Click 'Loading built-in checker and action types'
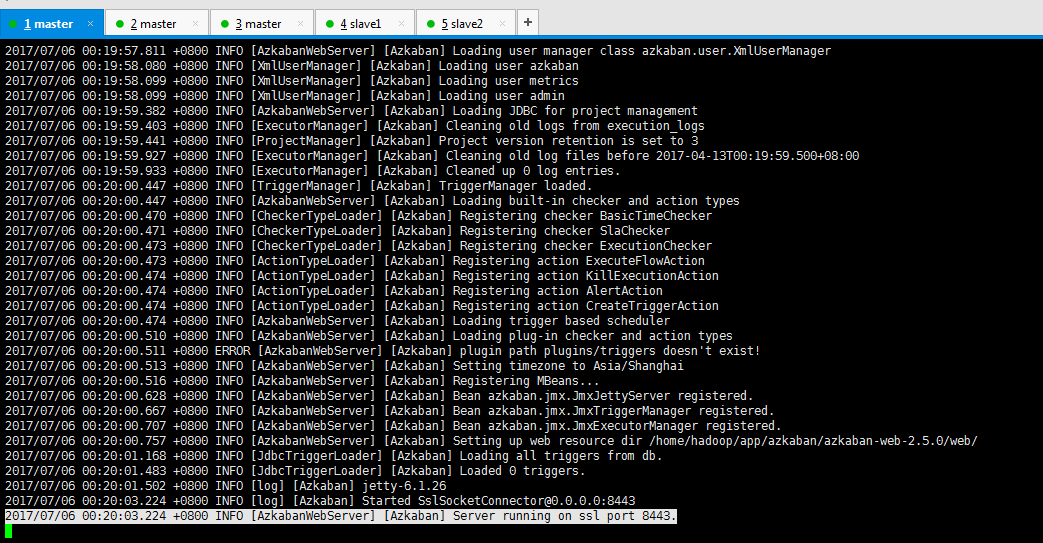This screenshot has height=543, width=1043. point(596,200)
